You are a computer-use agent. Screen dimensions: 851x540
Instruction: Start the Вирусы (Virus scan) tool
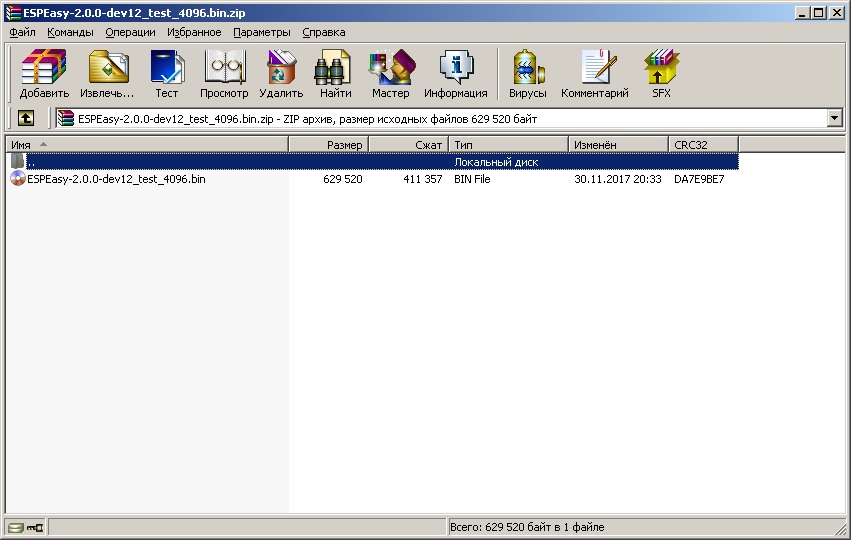point(527,75)
